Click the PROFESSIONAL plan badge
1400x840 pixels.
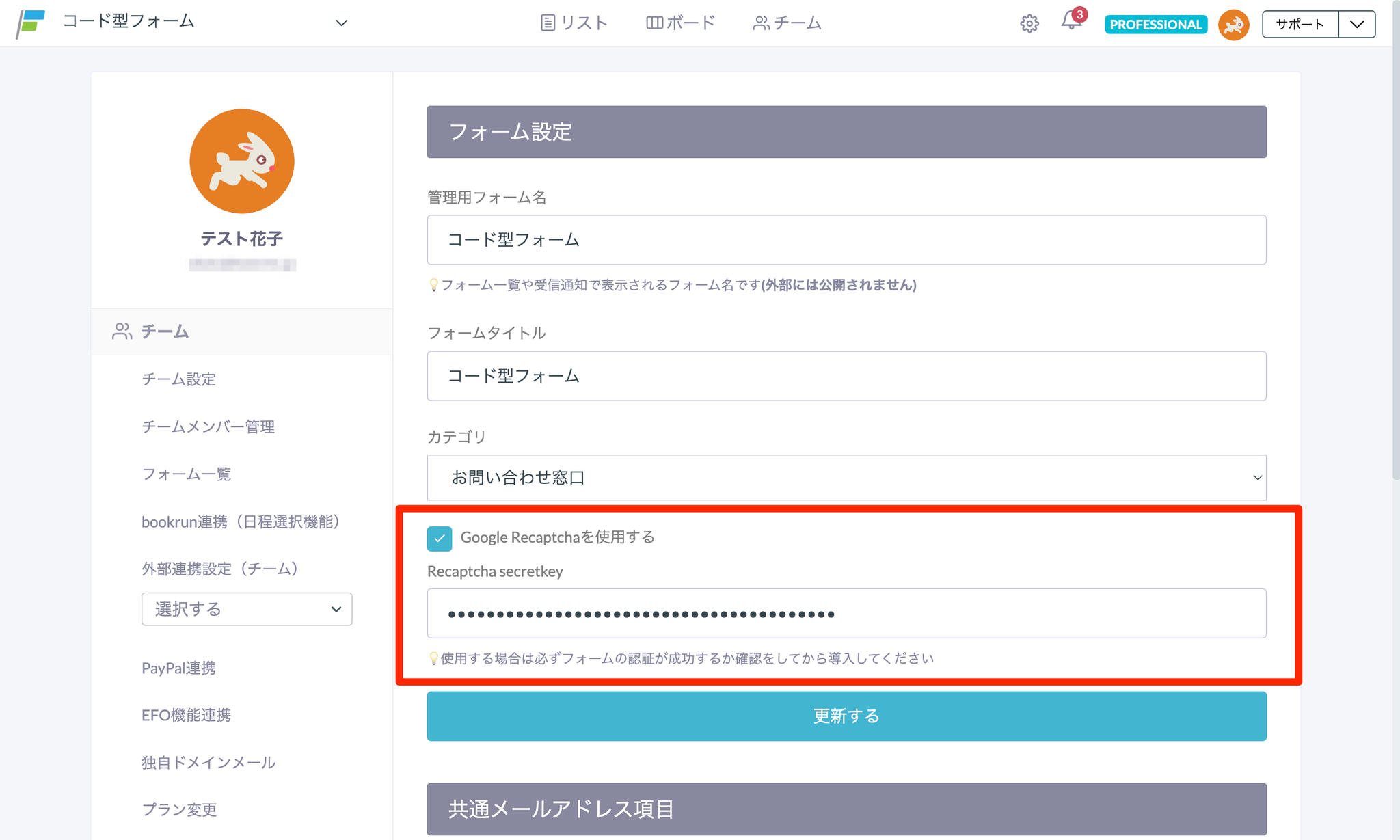tap(1155, 25)
